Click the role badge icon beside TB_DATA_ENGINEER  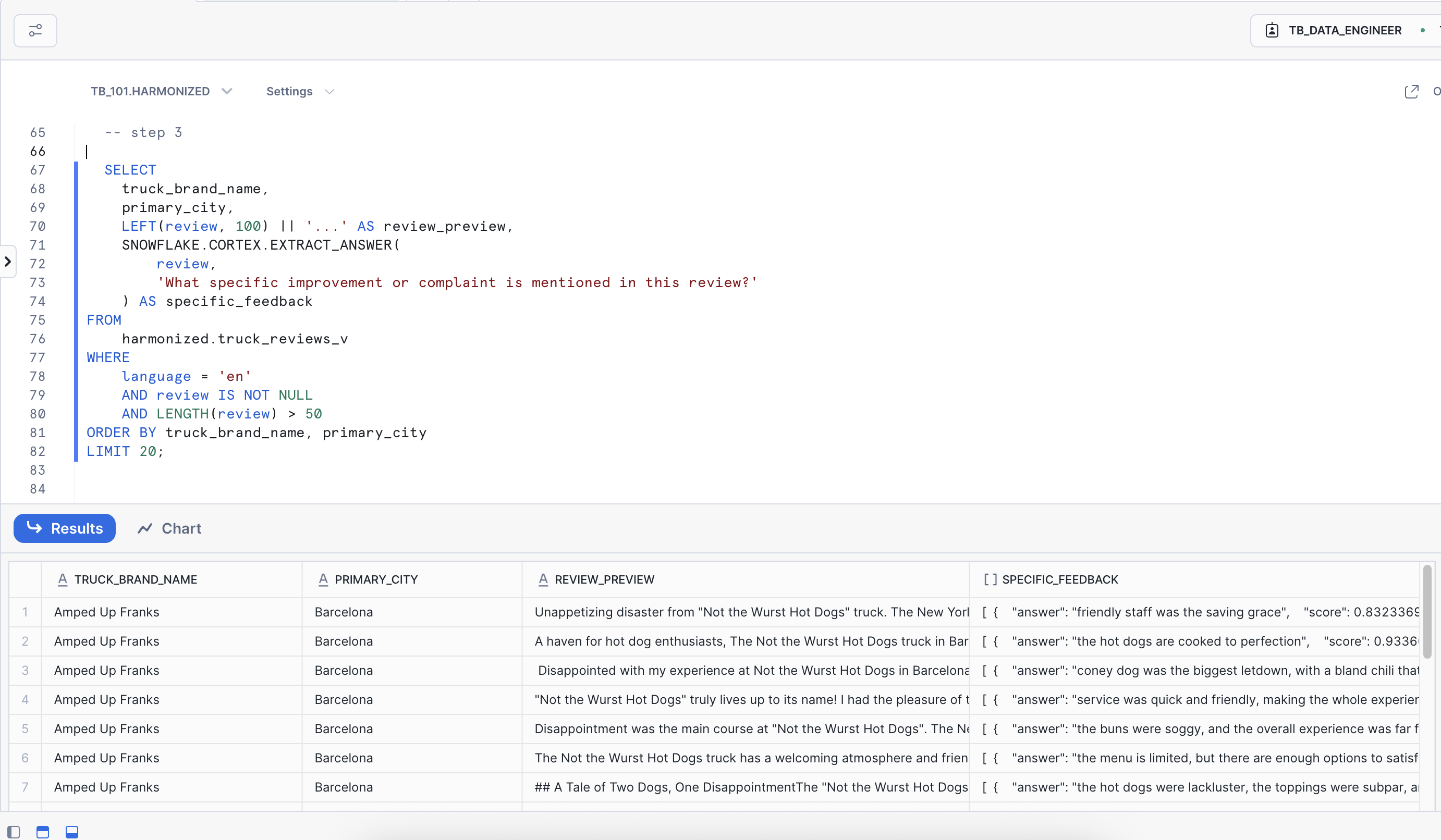coord(1272,30)
